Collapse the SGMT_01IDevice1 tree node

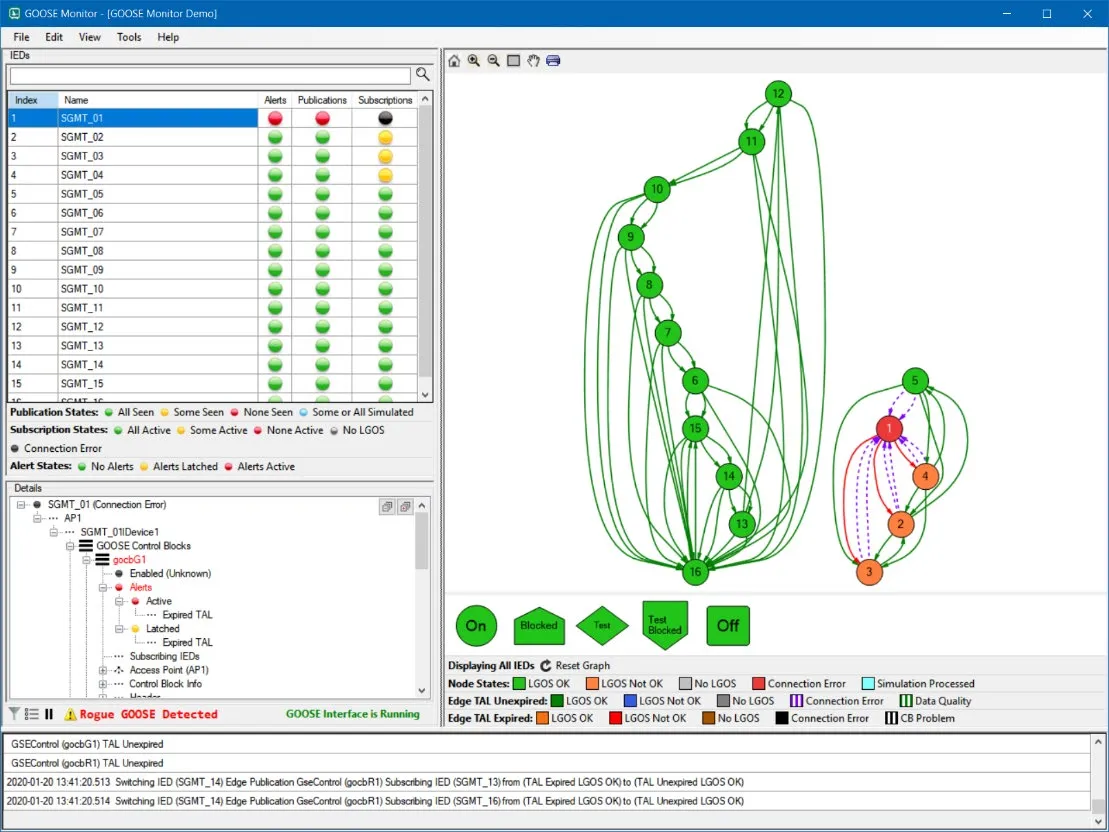(54, 532)
